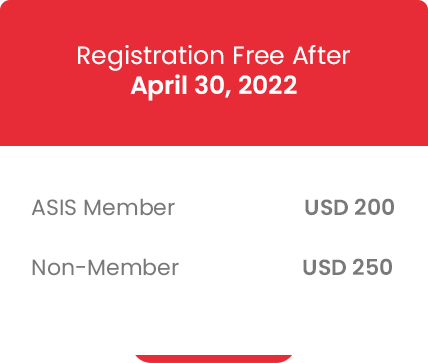Click "ASIS" in the member row

click(x=54, y=208)
